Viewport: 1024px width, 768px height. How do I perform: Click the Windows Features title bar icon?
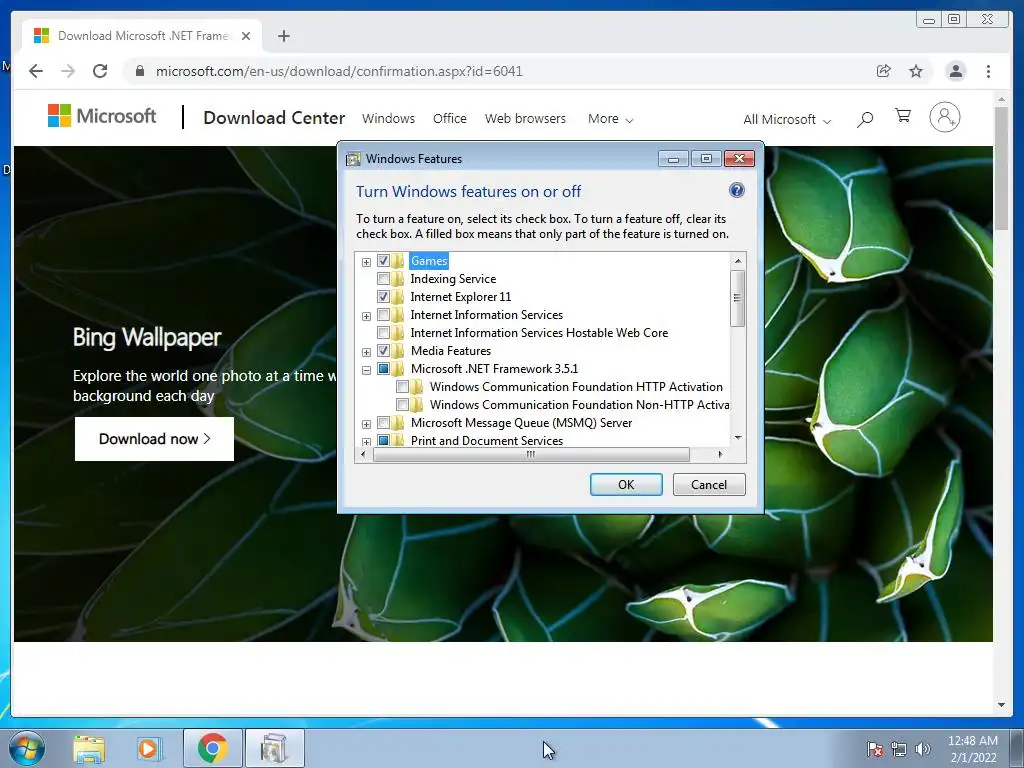point(353,159)
